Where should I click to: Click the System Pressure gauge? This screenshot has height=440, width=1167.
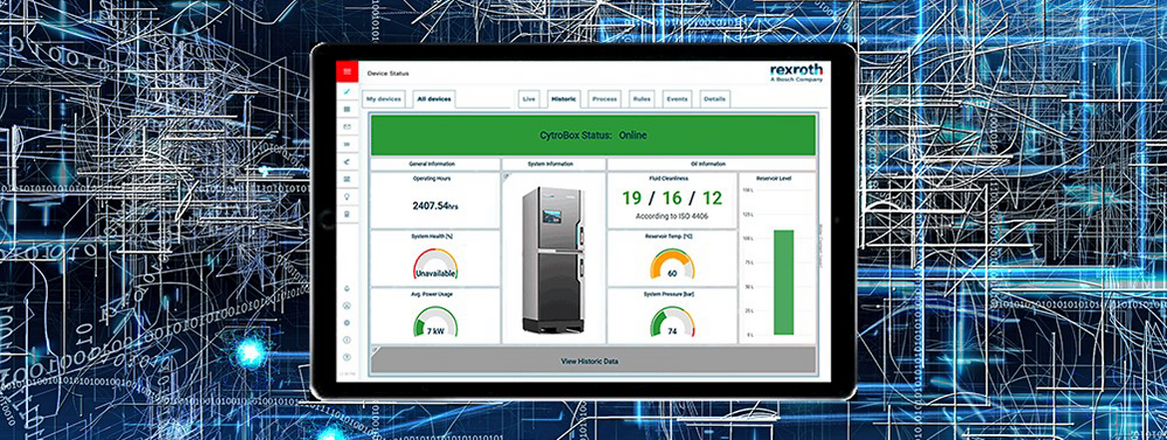point(672,322)
